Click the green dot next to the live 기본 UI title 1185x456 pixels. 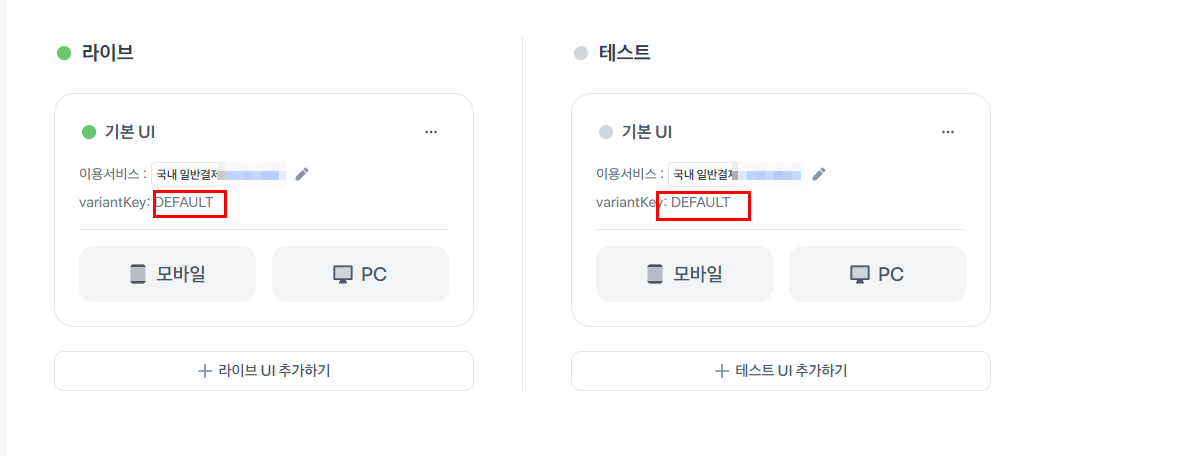[x=88, y=132]
